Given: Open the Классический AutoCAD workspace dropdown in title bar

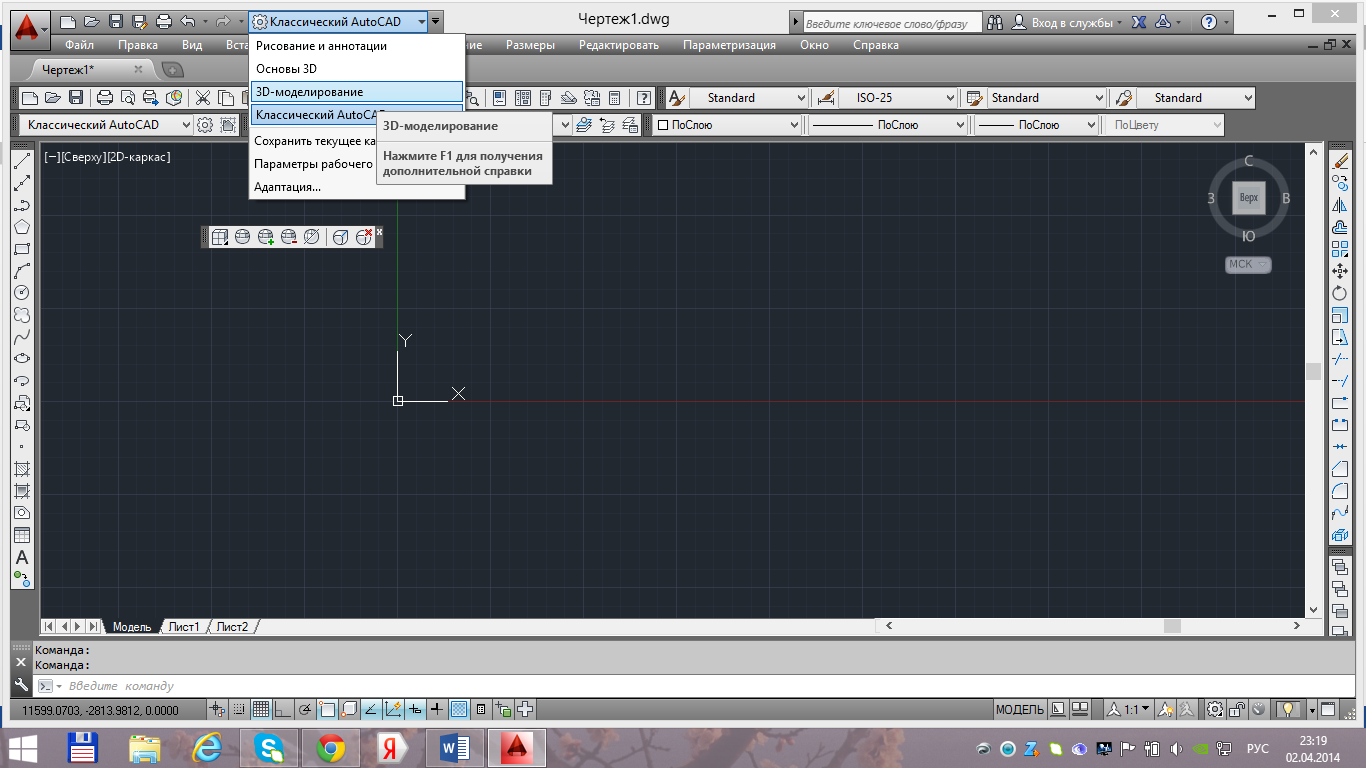Looking at the screenshot, I should click(x=338, y=21).
